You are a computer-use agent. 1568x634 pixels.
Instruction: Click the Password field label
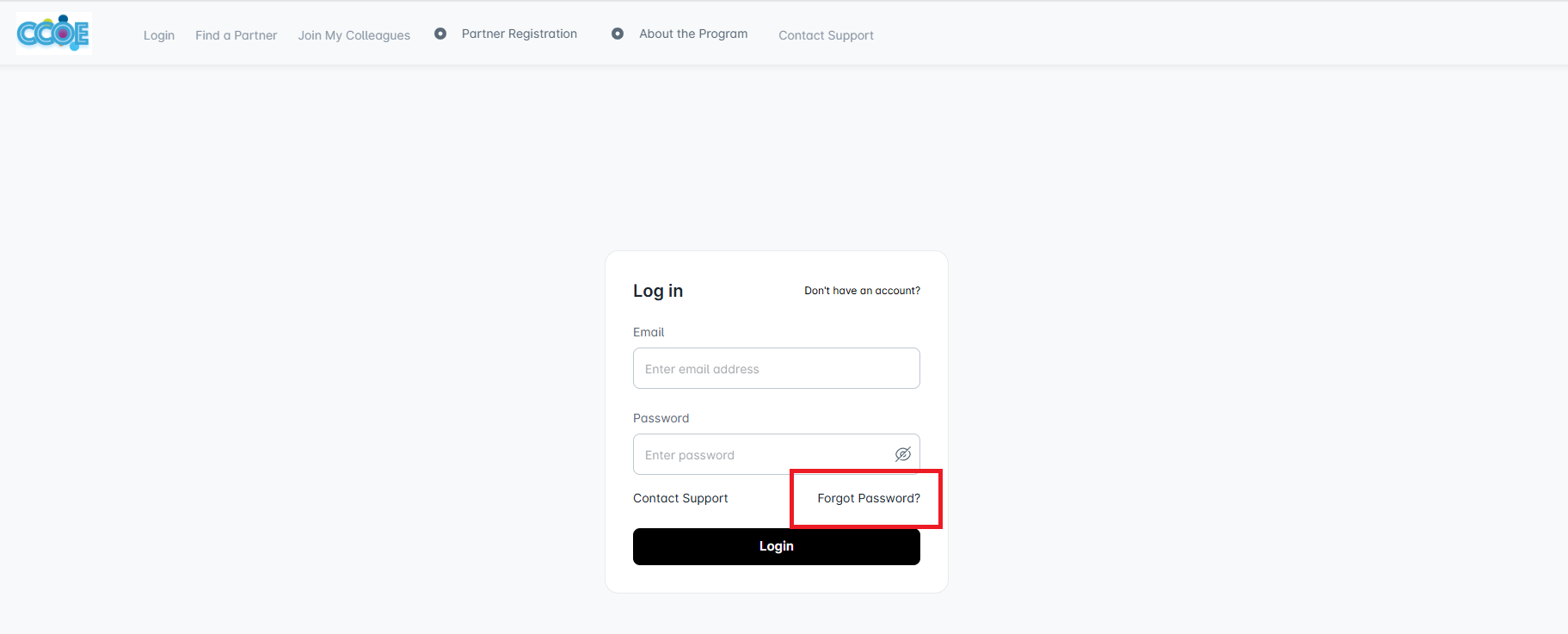click(661, 418)
